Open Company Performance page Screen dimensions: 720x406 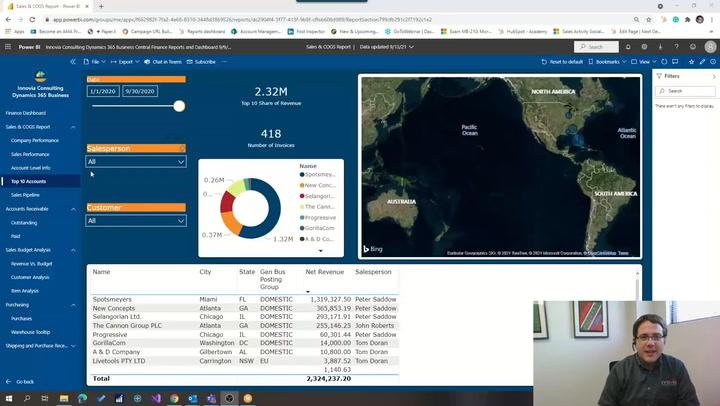[34, 141]
